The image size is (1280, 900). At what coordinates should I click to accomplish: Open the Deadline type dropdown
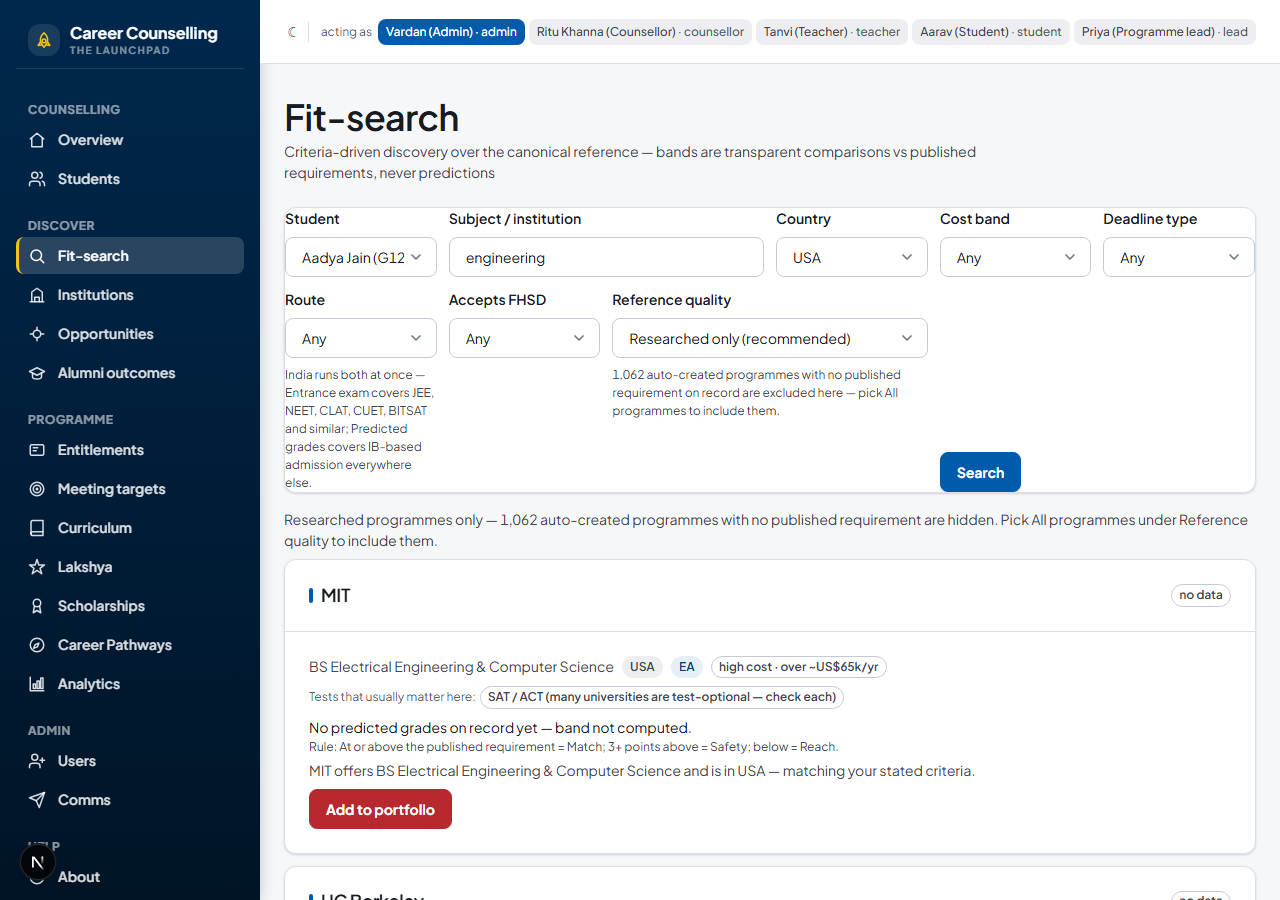[x=1179, y=257]
